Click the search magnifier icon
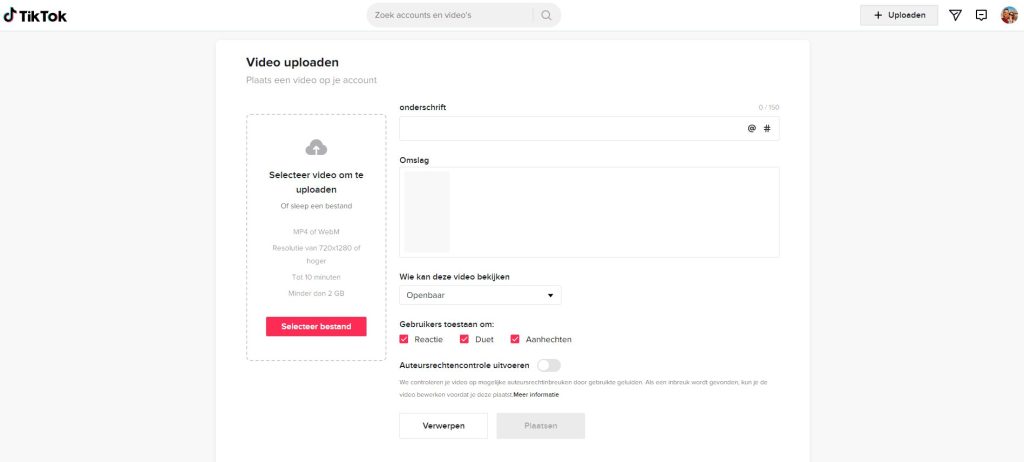 tap(547, 15)
